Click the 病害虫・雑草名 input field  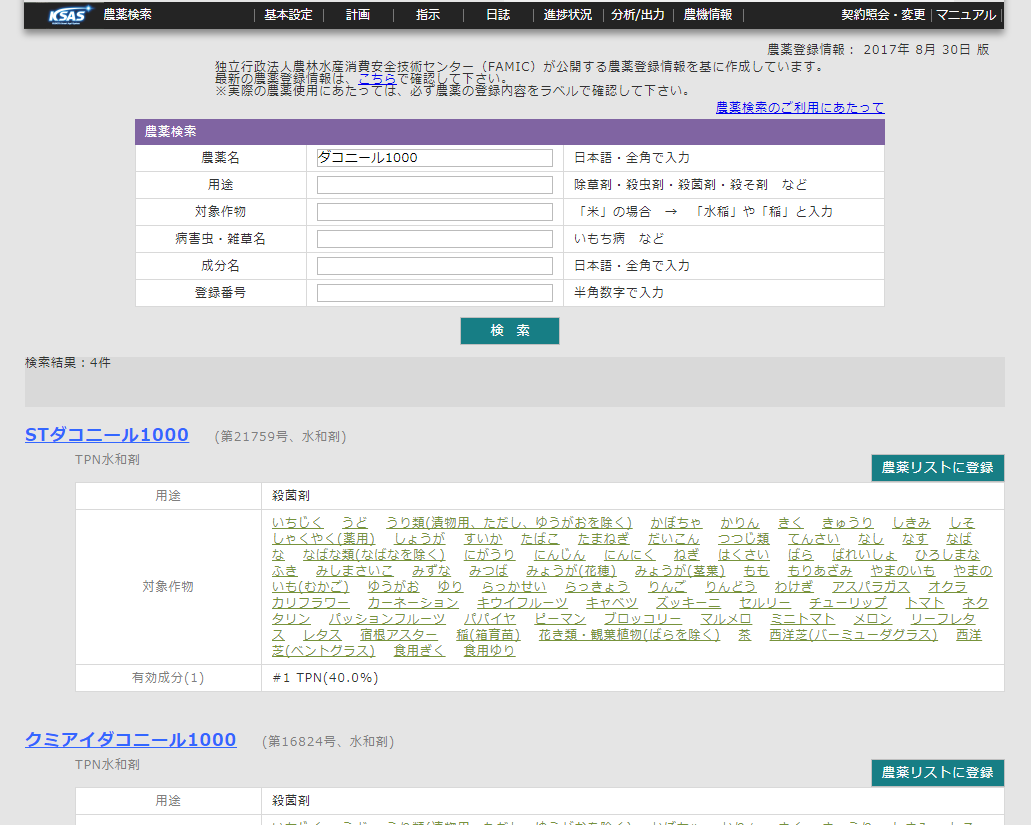(435, 239)
